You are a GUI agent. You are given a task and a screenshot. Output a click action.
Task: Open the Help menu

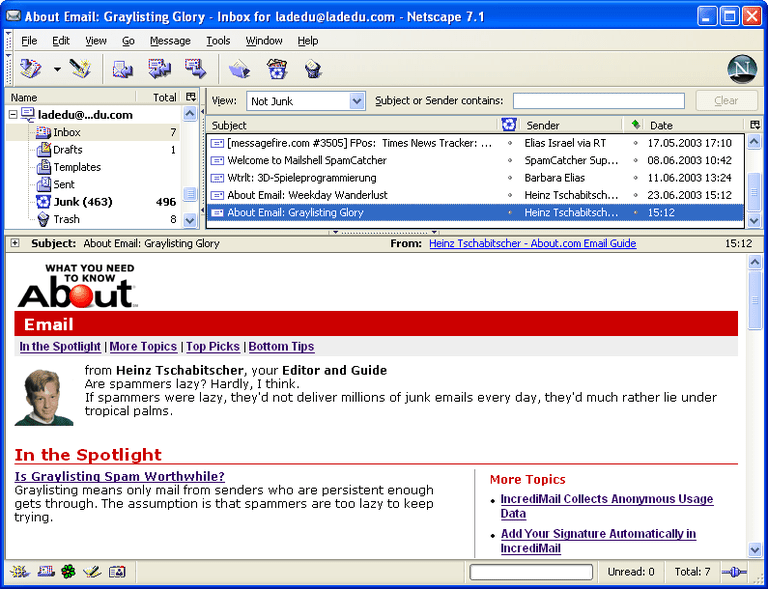308,41
